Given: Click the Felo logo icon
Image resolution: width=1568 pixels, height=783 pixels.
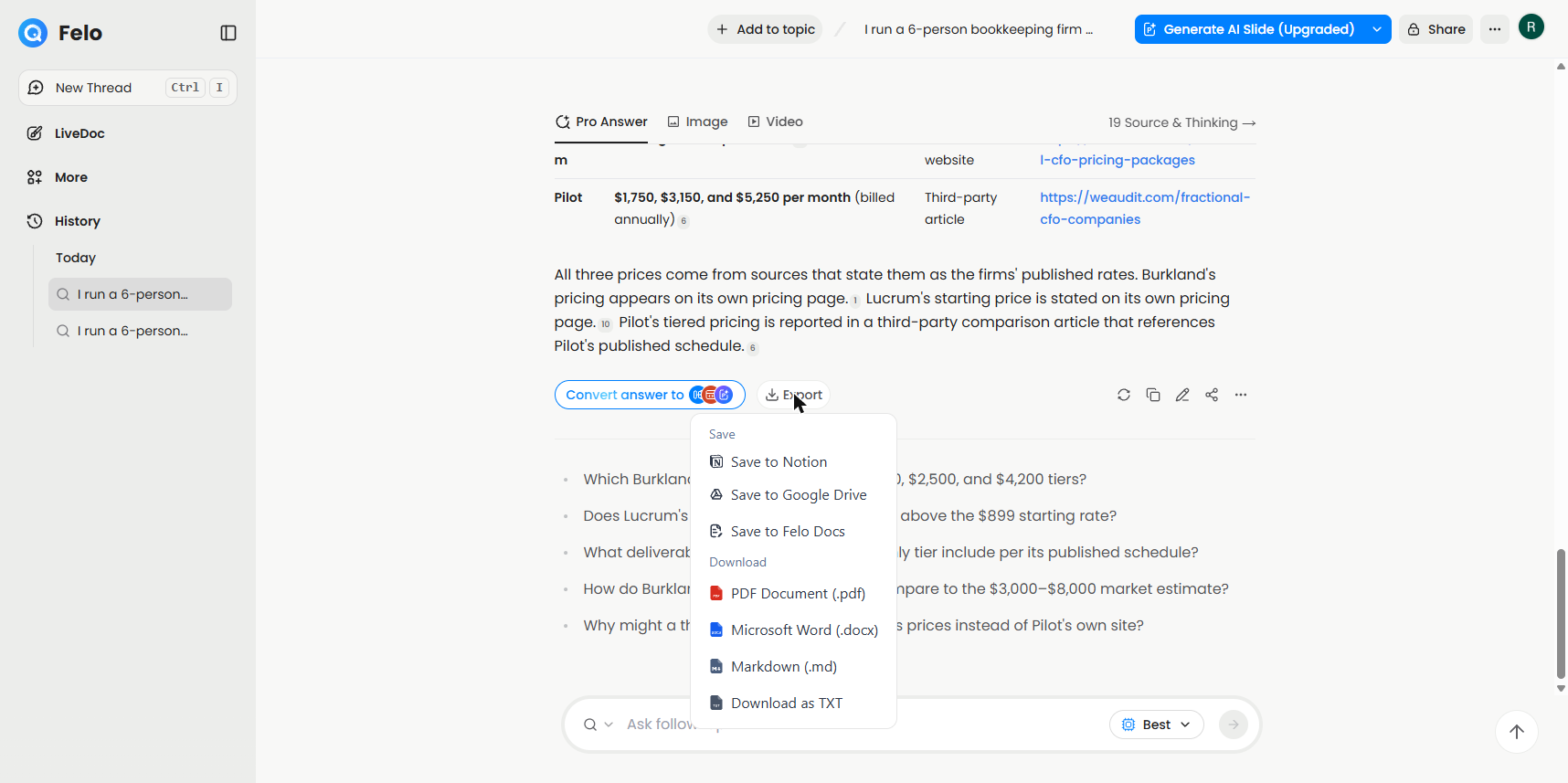Looking at the screenshot, I should [33, 33].
